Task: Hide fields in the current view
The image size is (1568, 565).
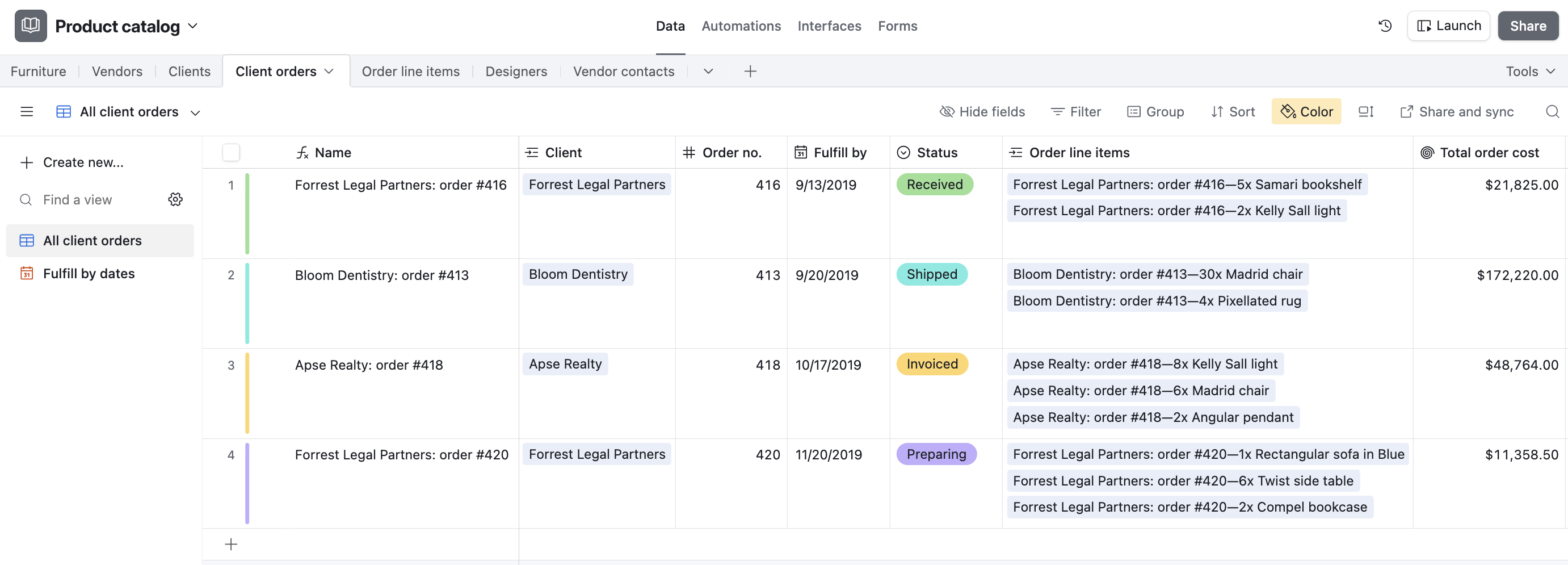Action: [982, 111]
